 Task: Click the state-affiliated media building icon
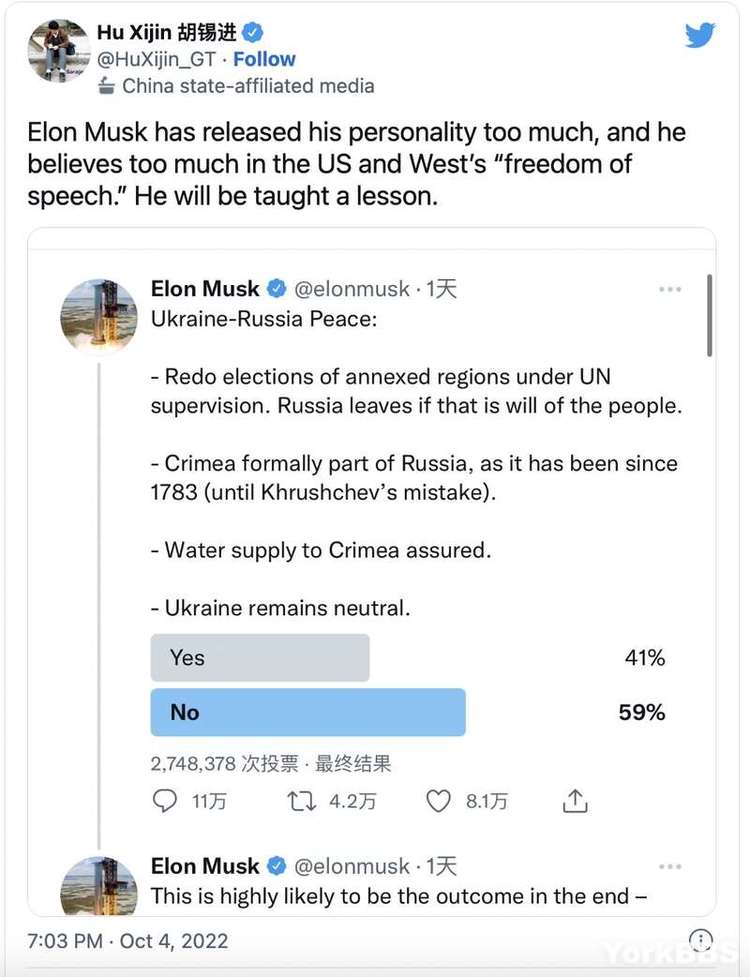106,86
